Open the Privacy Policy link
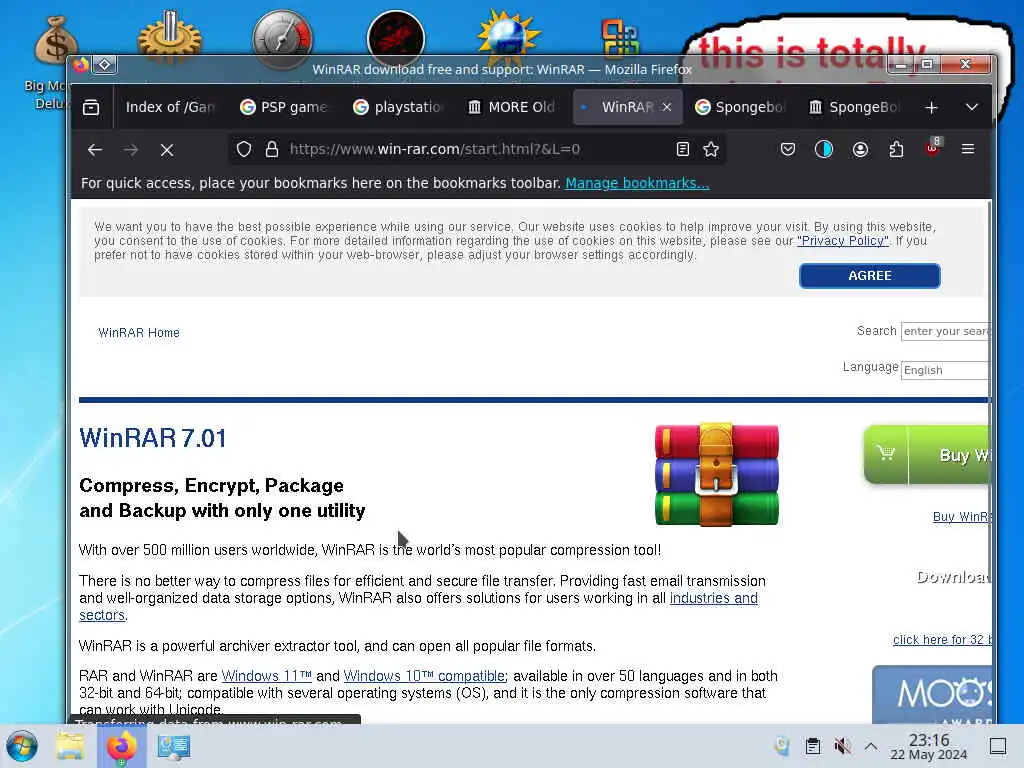Image resolution: width=1024 pixels, height=768 pixels. 842,241
